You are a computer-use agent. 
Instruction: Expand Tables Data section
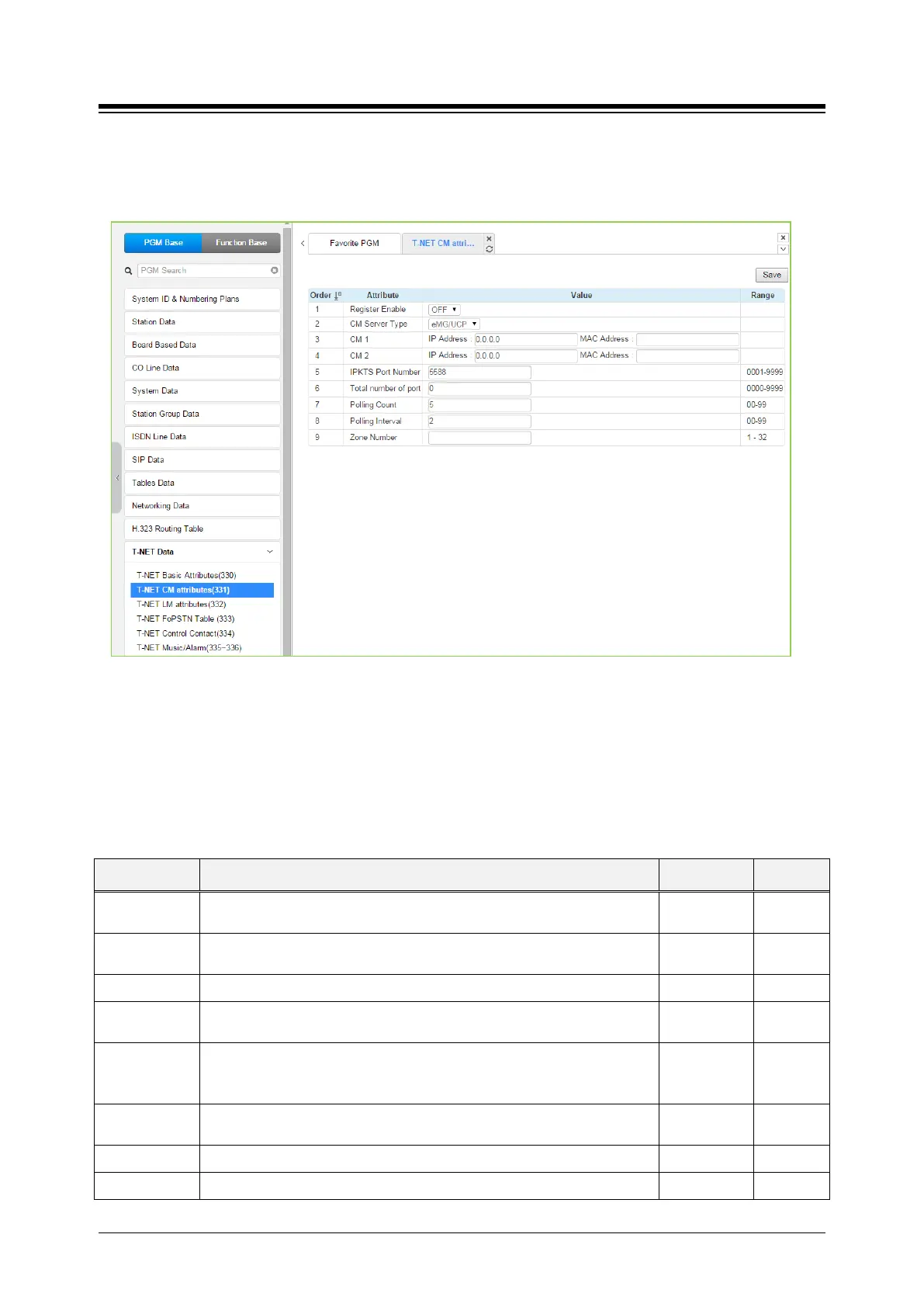point(202,483)
